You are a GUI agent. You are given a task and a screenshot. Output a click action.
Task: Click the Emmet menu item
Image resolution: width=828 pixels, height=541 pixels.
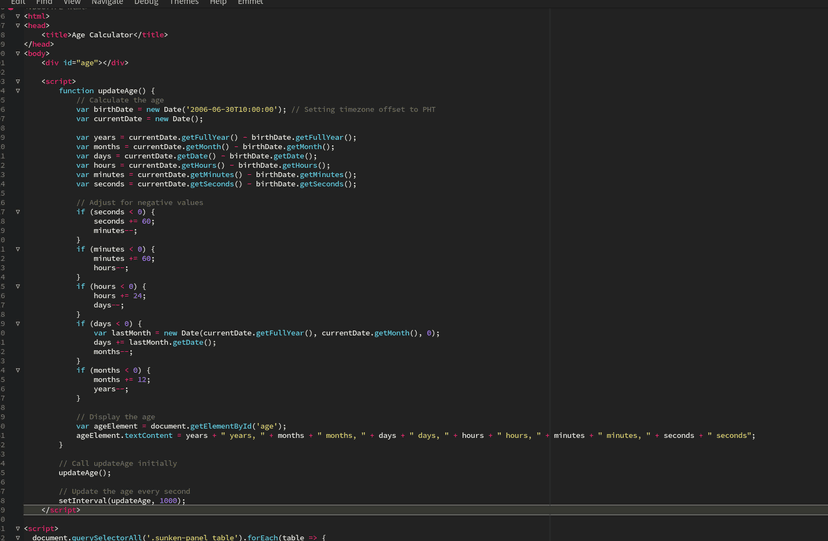click(250, 3)
